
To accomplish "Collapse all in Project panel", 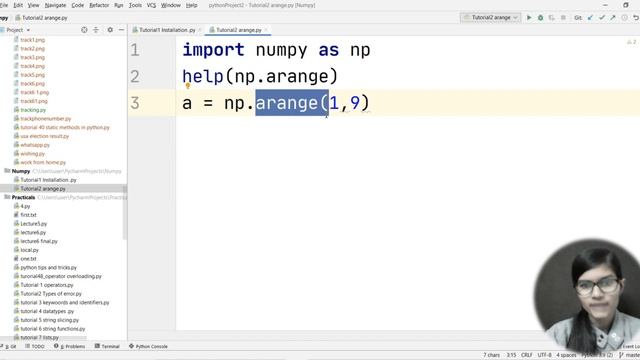I will 96,30.
